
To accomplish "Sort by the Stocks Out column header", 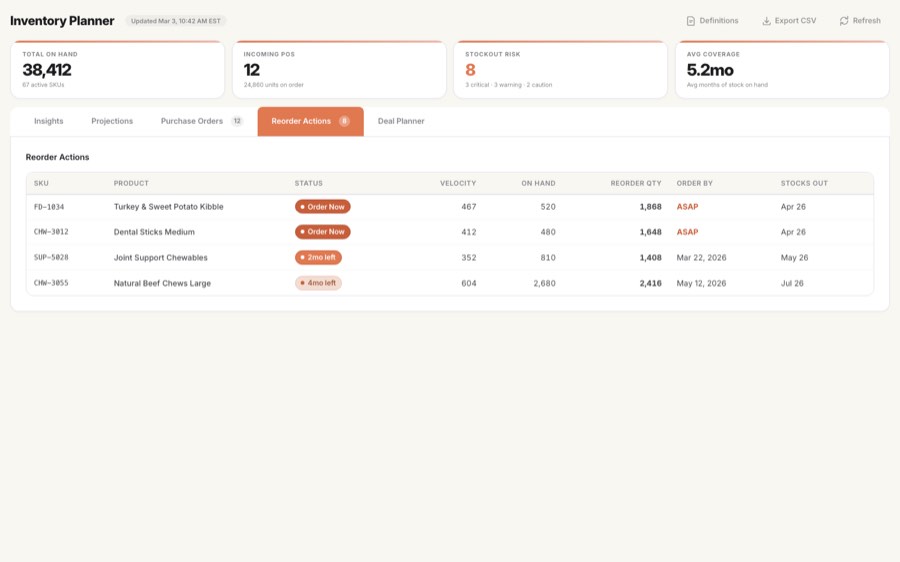I will pos(804,183).
